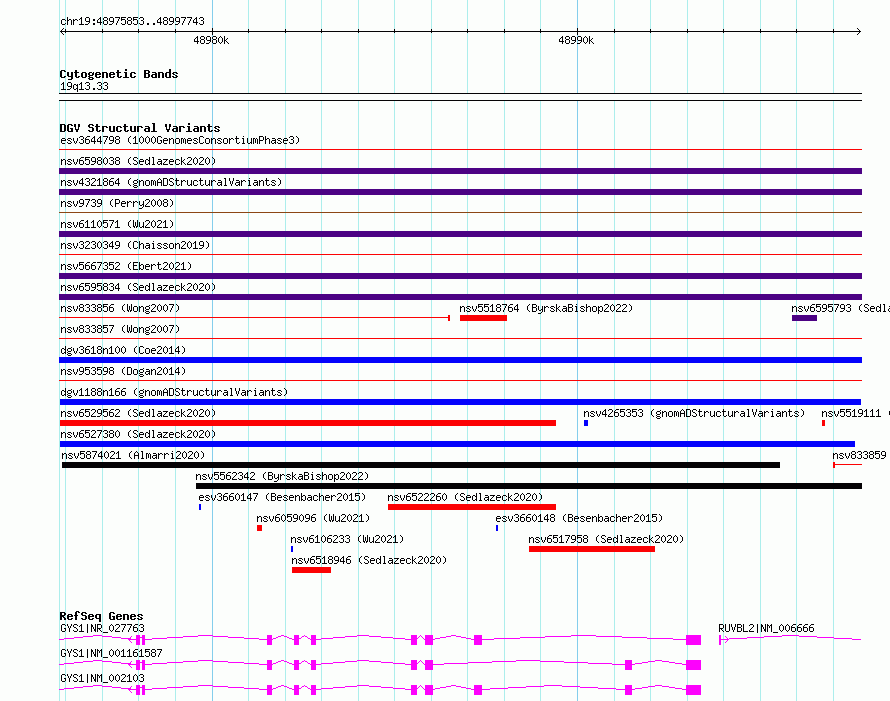Click the large last exon of GYS1|NR_027763
890x701 pixels.
point(694,640)
